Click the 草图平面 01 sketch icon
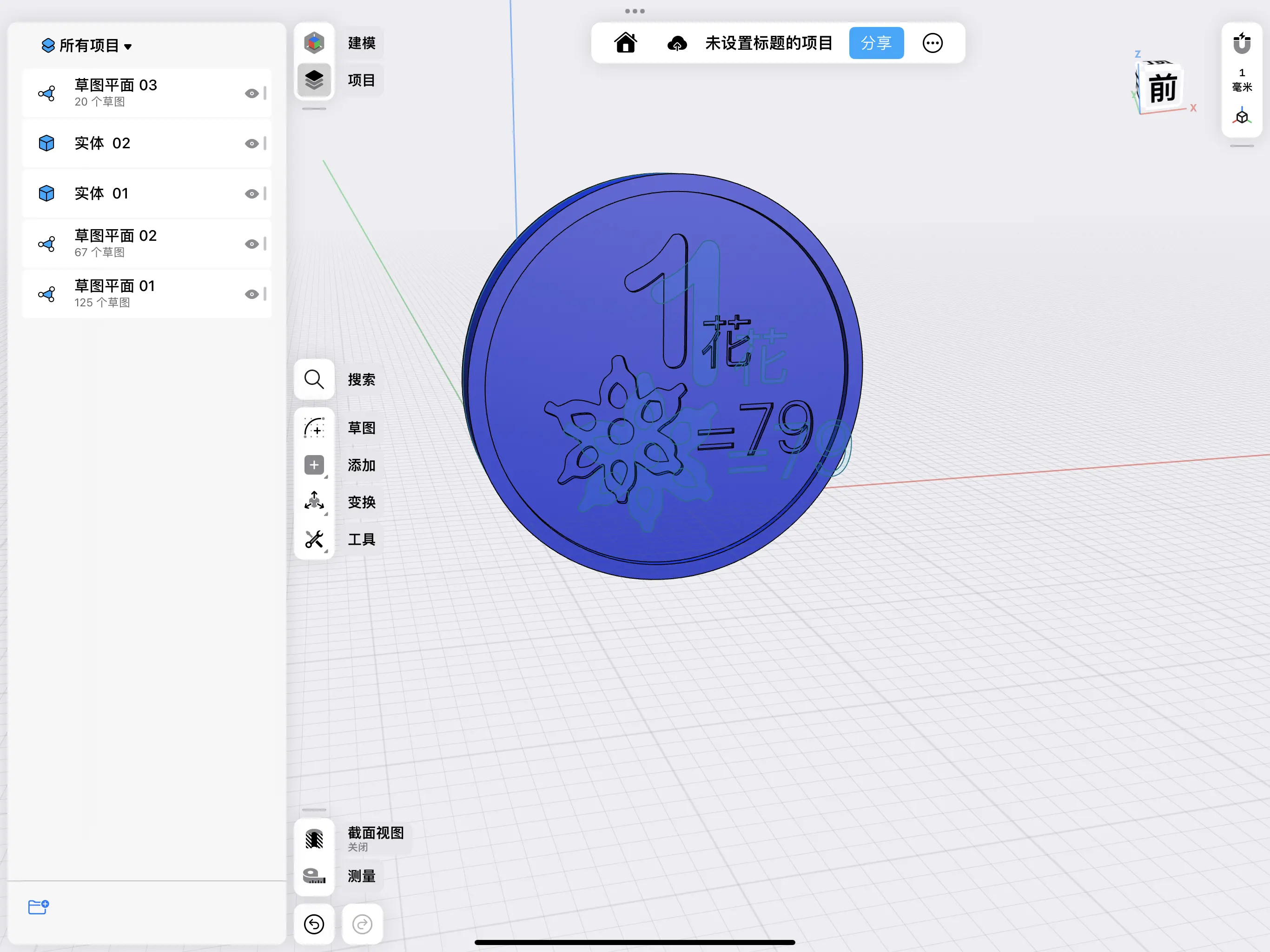Viewport: 1270px width, 952px height. (46, 295)
